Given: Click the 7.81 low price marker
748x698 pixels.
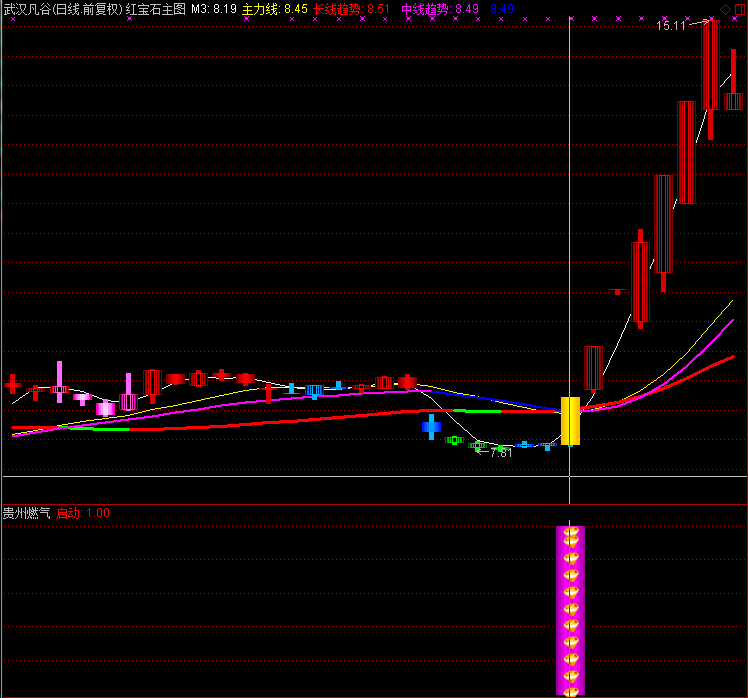Looking at the screenshot, I should click(500, 453).
